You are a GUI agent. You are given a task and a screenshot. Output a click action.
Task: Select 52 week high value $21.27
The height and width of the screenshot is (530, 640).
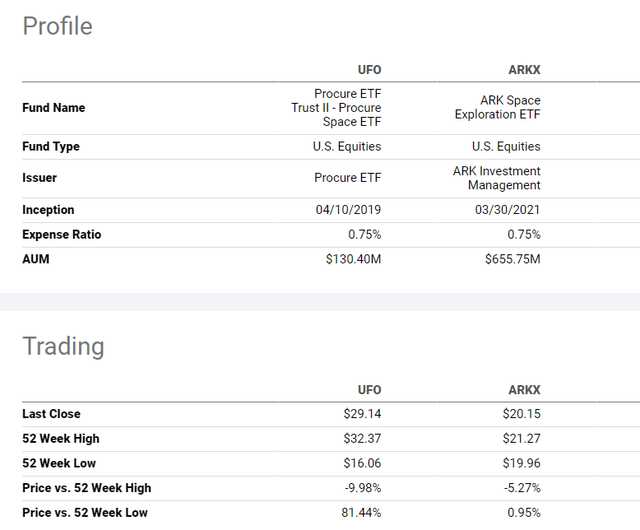[x=522, y=439]
